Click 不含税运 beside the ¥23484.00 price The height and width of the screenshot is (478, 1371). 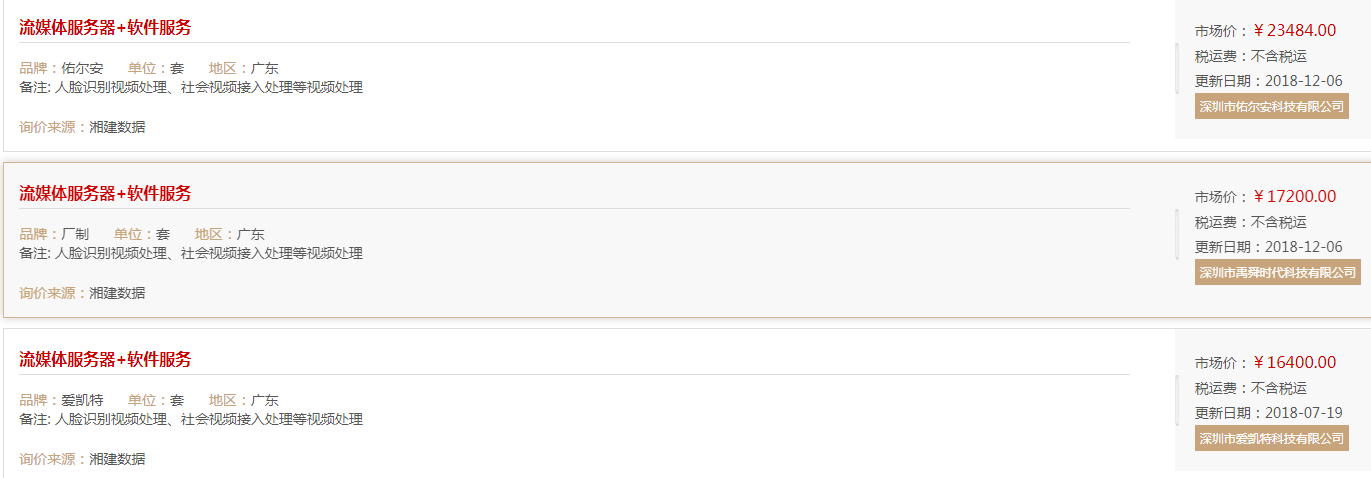(1279, 57)
